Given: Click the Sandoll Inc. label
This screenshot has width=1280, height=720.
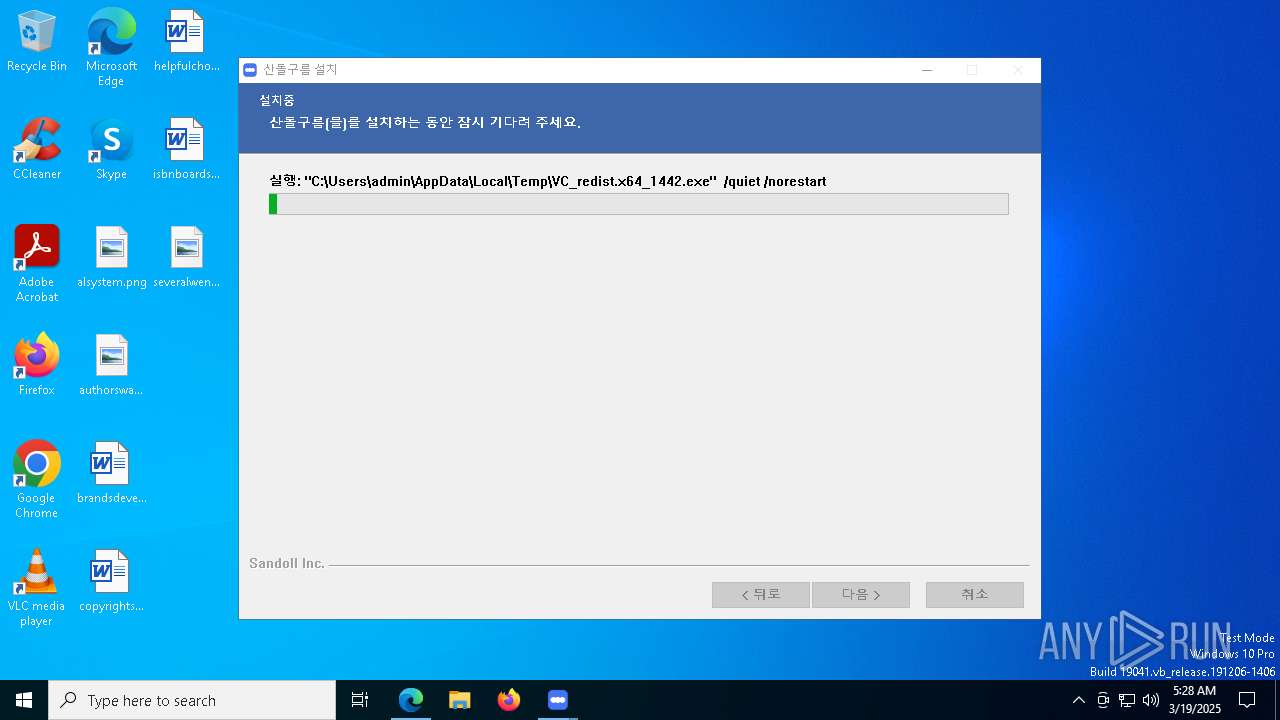Looking at the screenshot, I should pos(287,564).
